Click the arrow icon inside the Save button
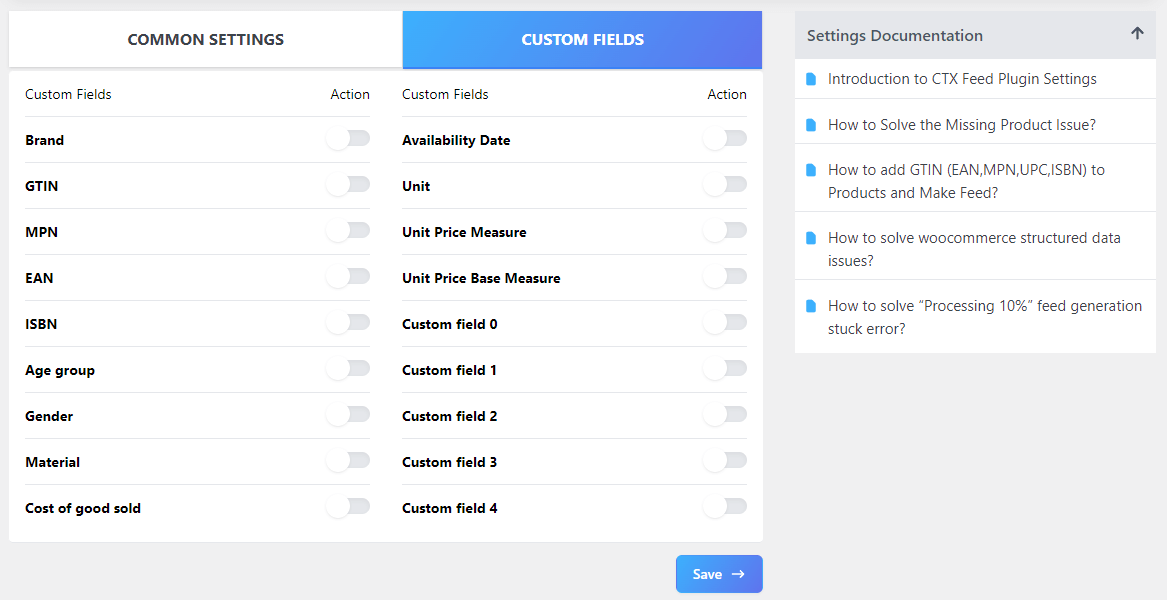Screen dimensions: 1167x600 pyautogui.click(x=737, y=574)
